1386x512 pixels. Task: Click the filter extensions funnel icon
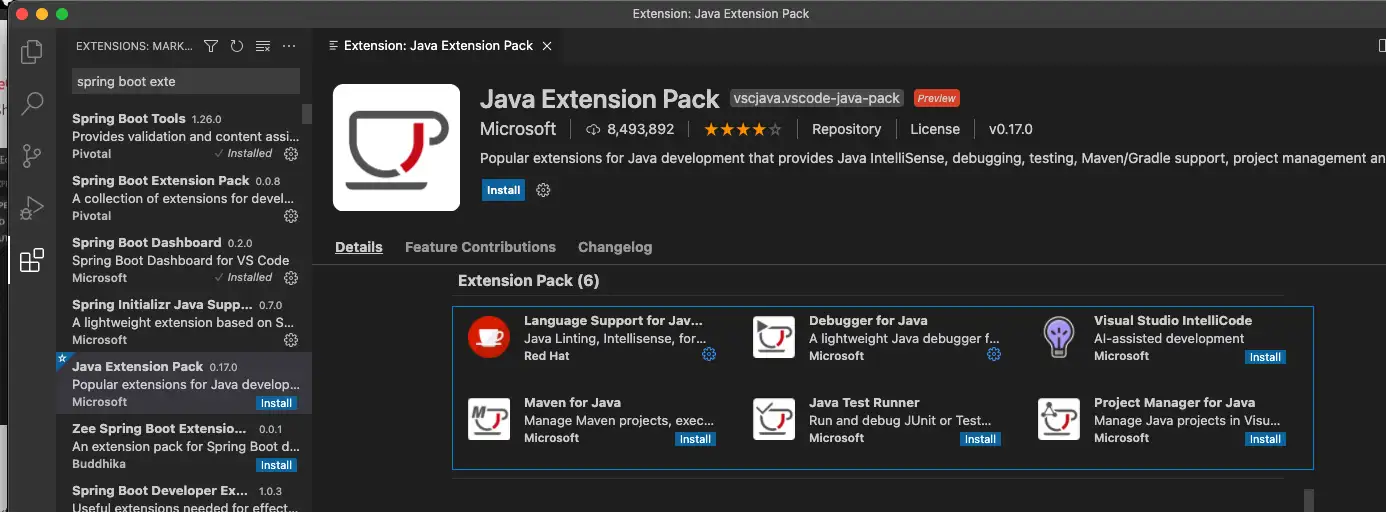(x=211, y=46)
